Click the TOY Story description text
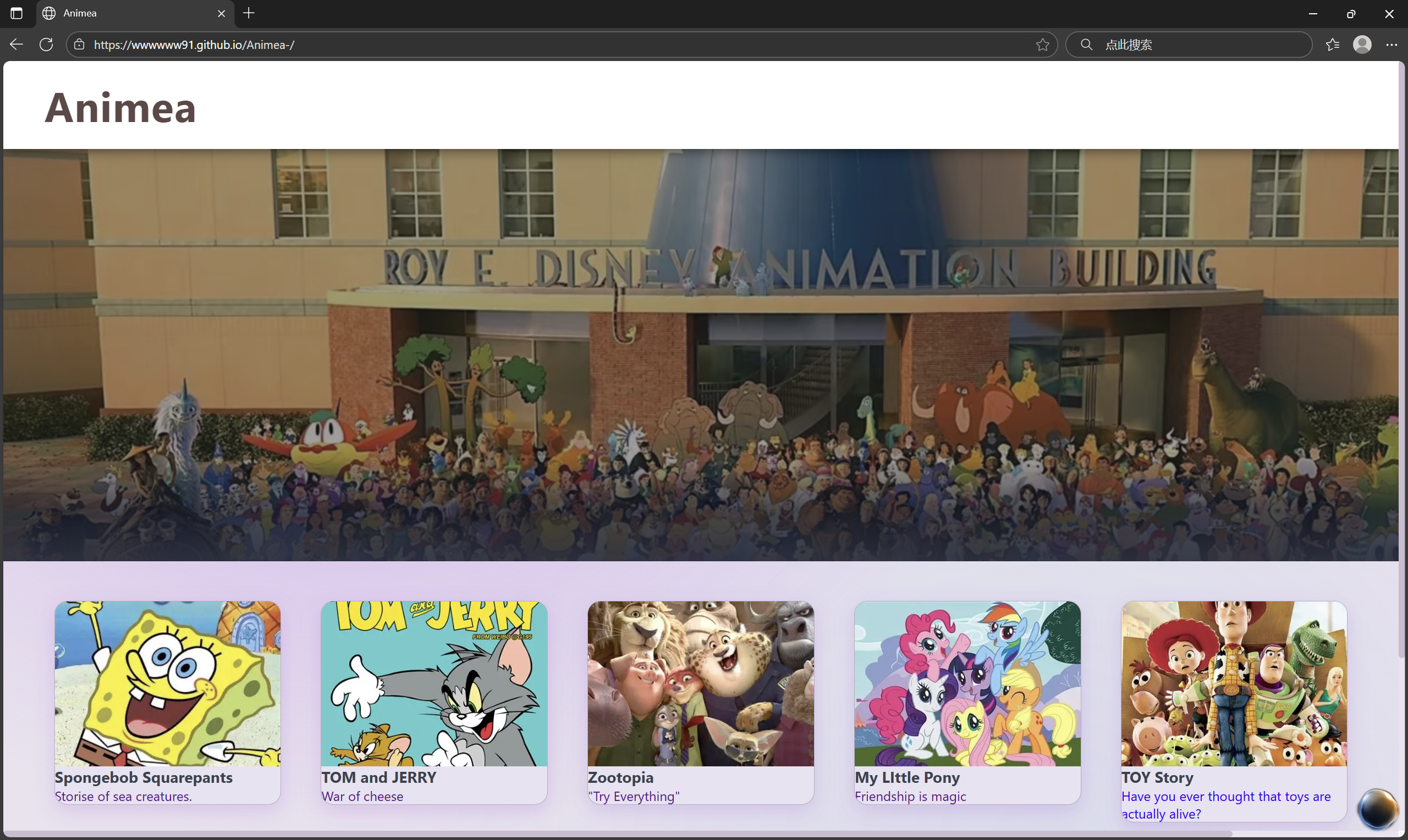This screenshot has height=840, width=1408. 1226,804
